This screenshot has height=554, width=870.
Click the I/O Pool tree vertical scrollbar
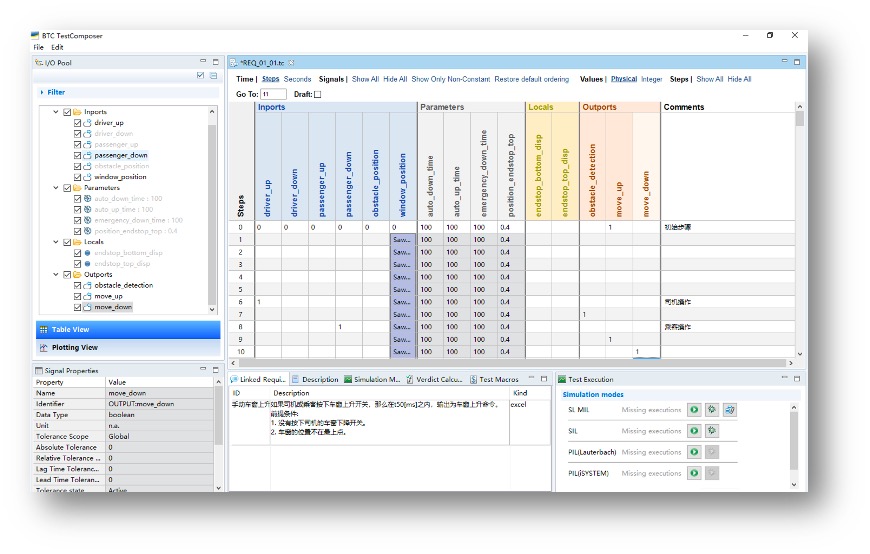pos(211,214)
